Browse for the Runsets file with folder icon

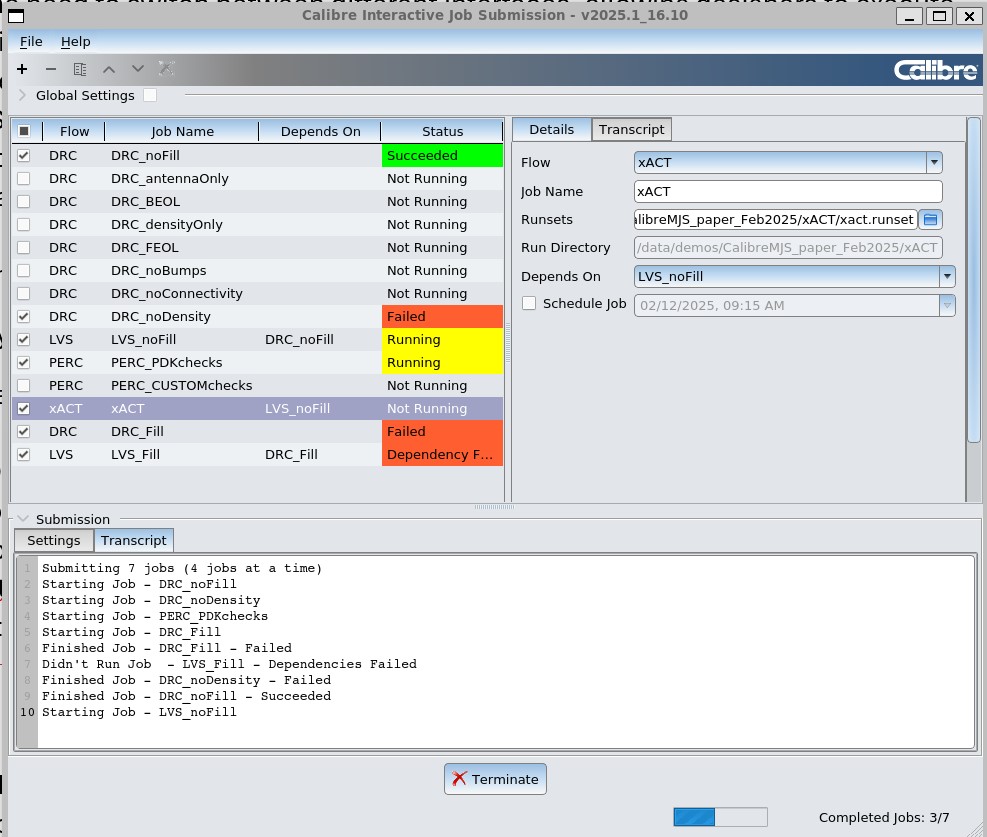pyautogui.click(x=930, y=220)
